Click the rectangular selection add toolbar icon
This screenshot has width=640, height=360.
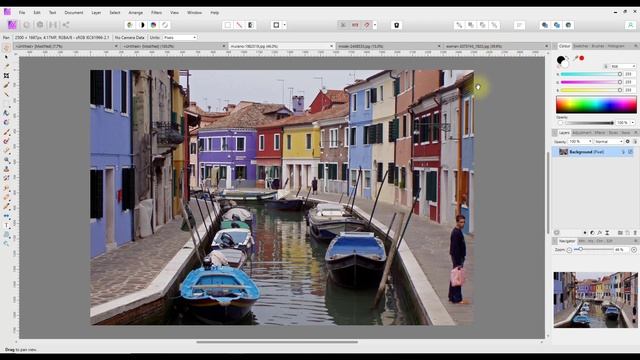228,25
